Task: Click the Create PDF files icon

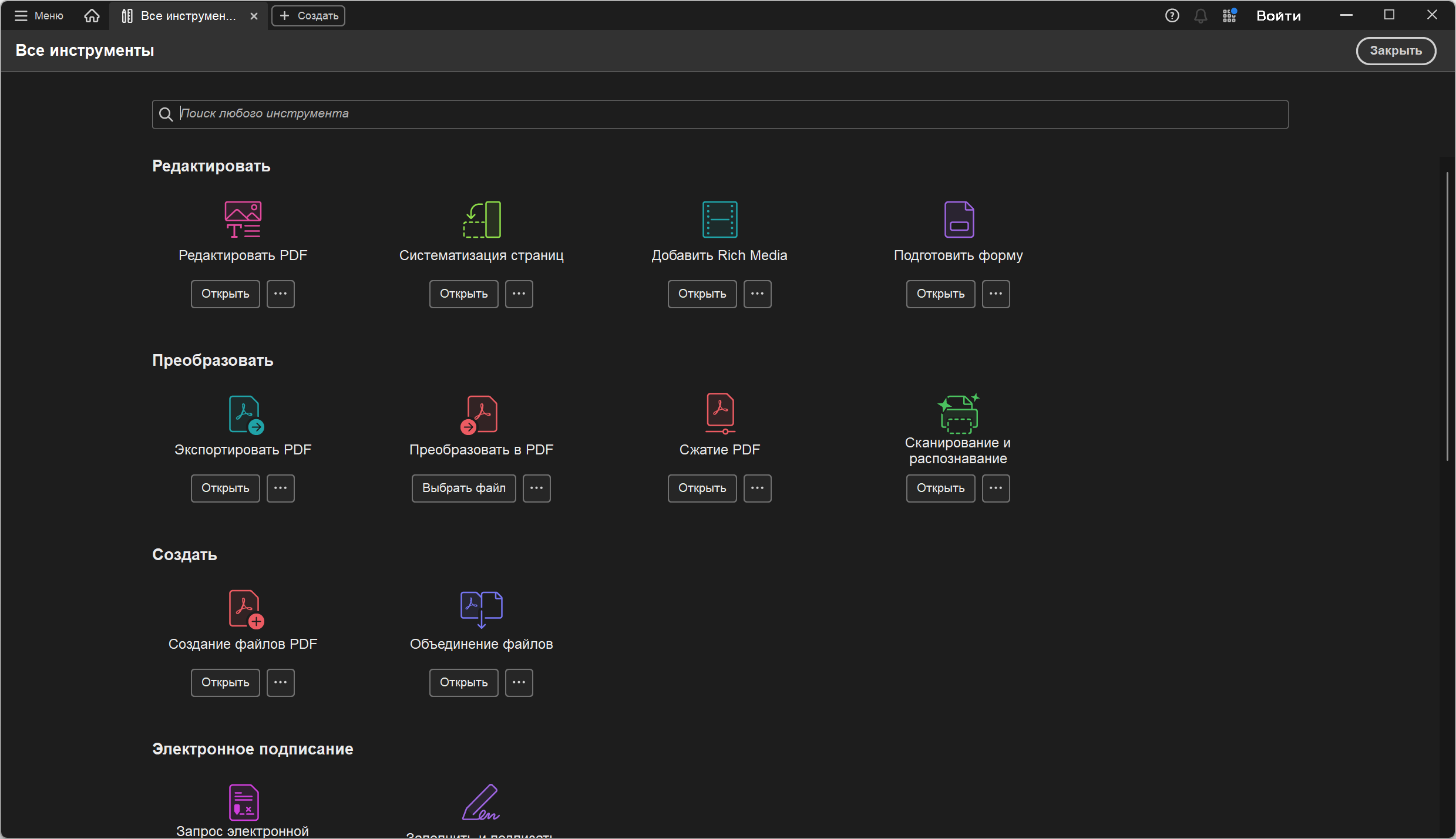Action: tap(246, 608)
